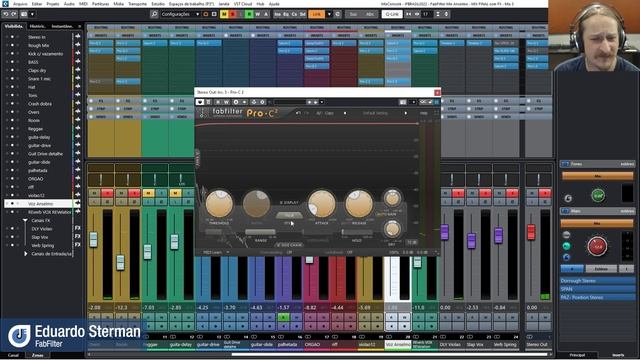Click the FX icon beside DLY Violao
Image resolution: width=640 pixels, height=360 pixels.
[78, 229]
